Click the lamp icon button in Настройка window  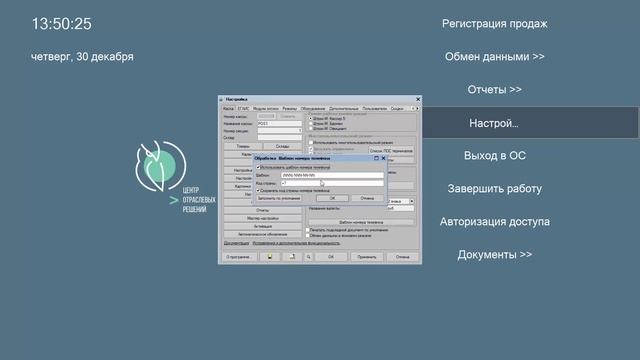(270, 257)
